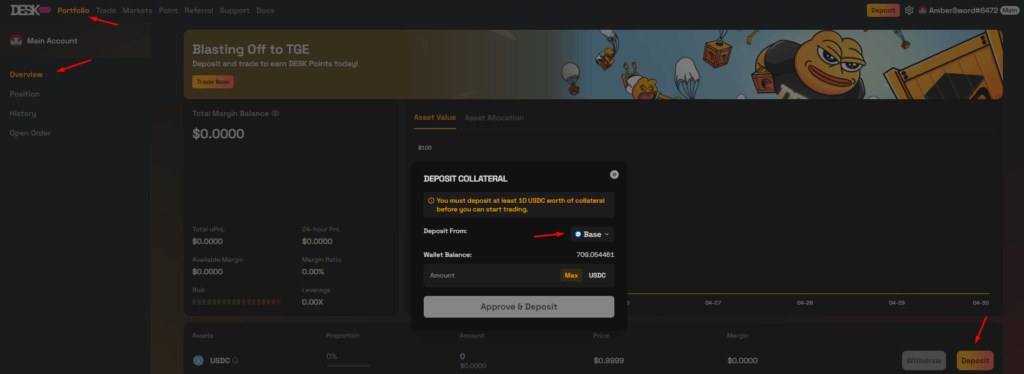
Task: Click the DESK logo
Action: [30, 10]
